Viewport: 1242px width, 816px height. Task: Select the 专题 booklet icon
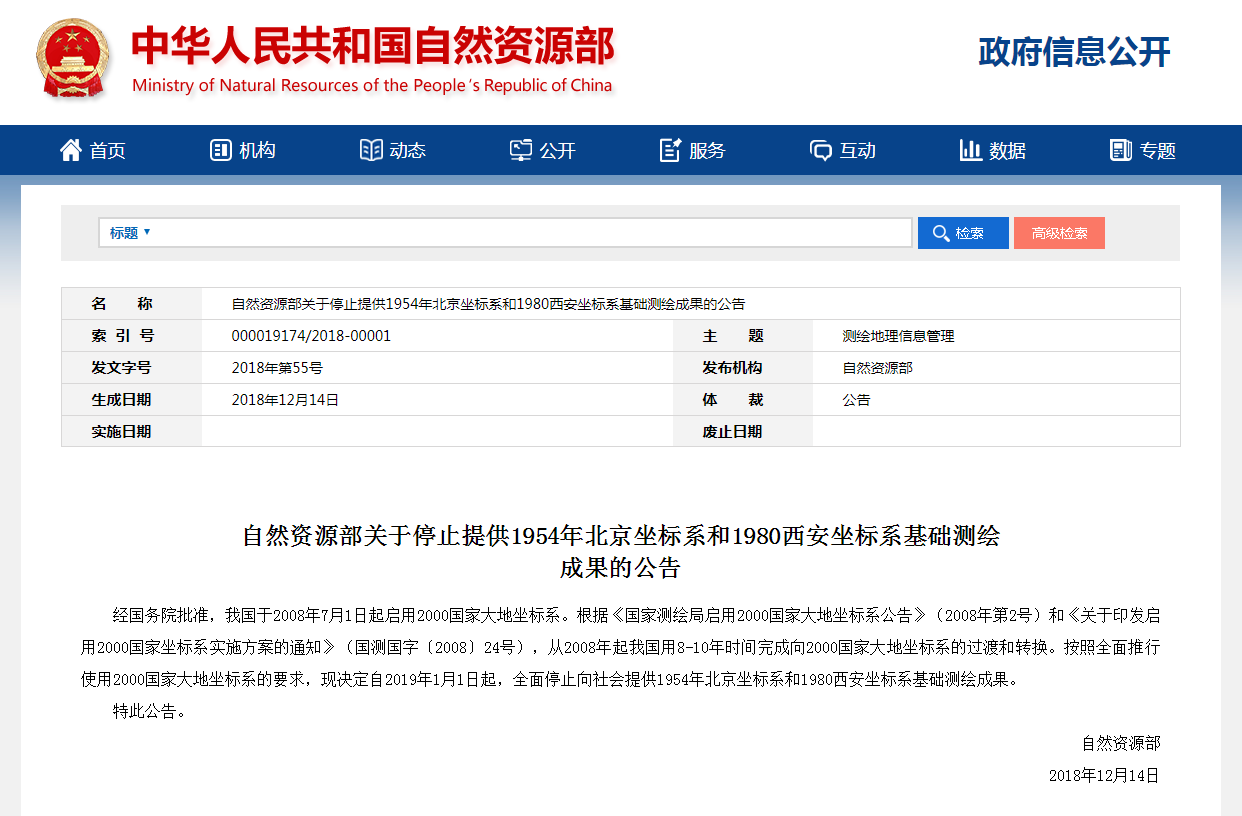[x=1121, y=149]
